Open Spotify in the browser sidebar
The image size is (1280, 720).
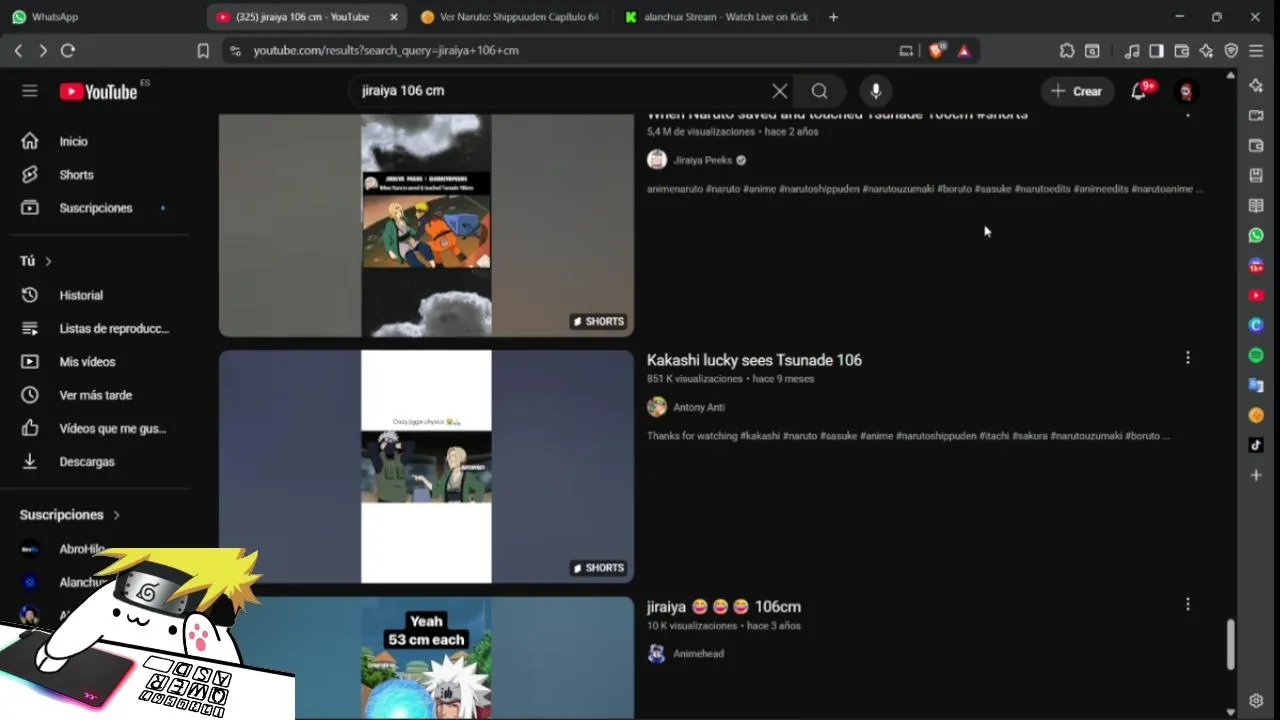(x=1256, y=355)
